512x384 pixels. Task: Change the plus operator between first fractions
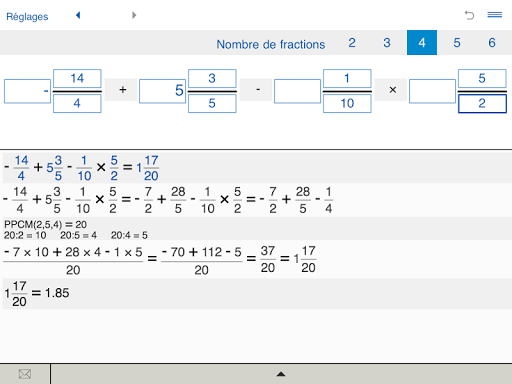coord(121,90)
